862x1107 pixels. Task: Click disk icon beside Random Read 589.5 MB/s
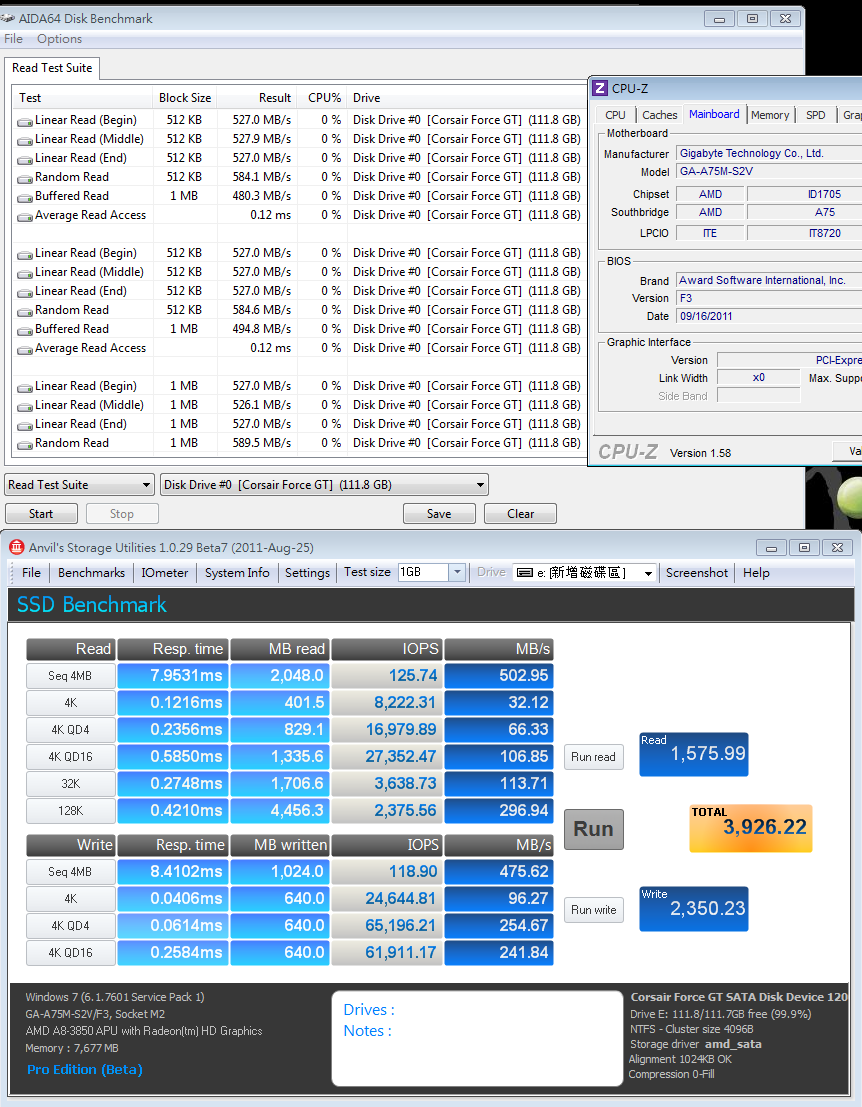(x=25, y=444)
